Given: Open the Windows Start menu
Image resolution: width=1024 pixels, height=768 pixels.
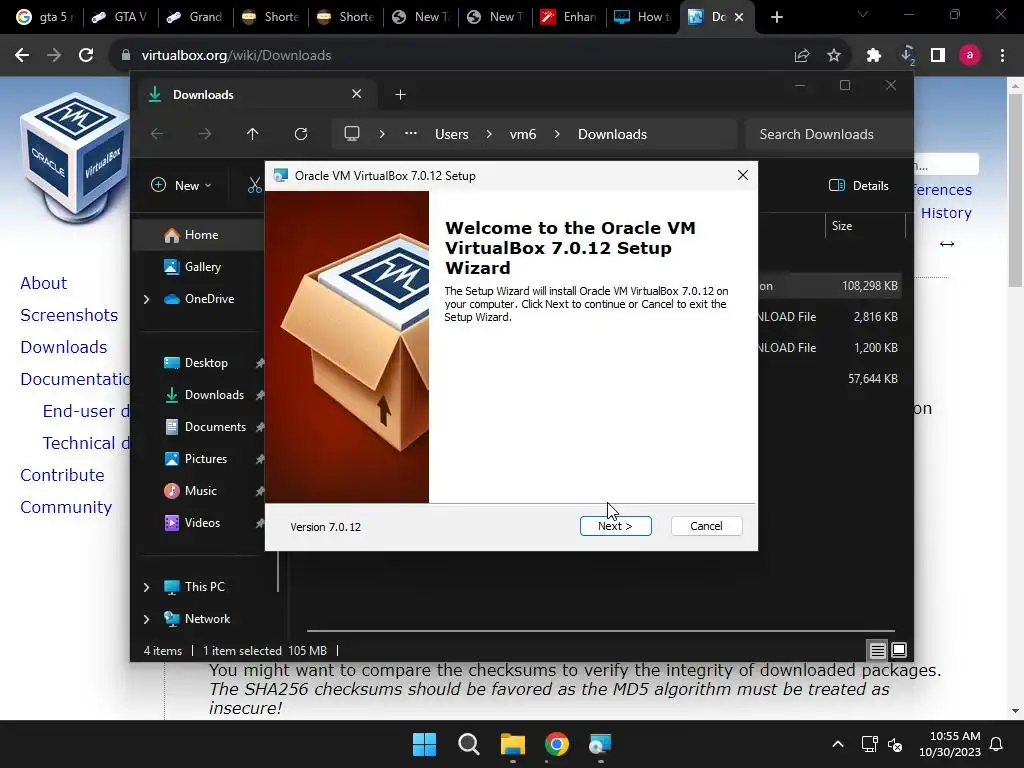Looking at the screenshot, I should tap(424, 744).
